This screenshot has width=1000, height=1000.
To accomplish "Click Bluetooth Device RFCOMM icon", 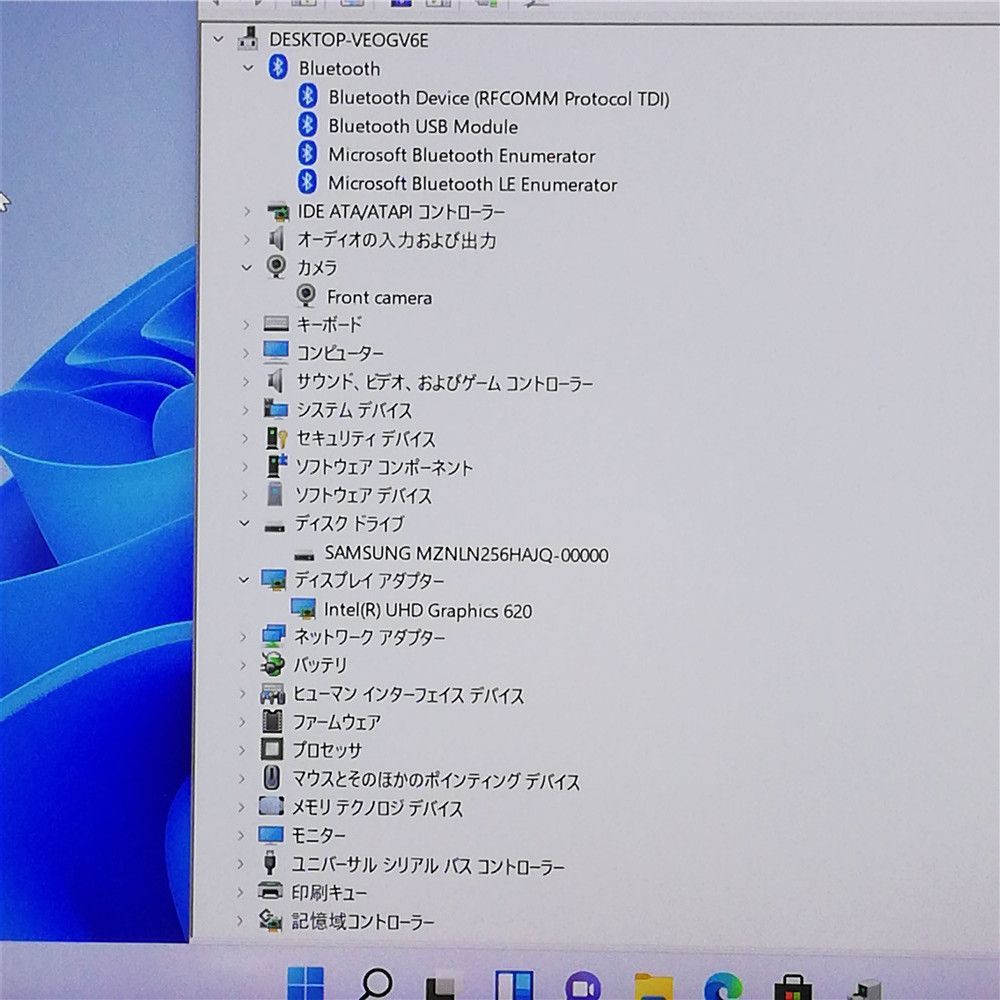I will 308,96.
